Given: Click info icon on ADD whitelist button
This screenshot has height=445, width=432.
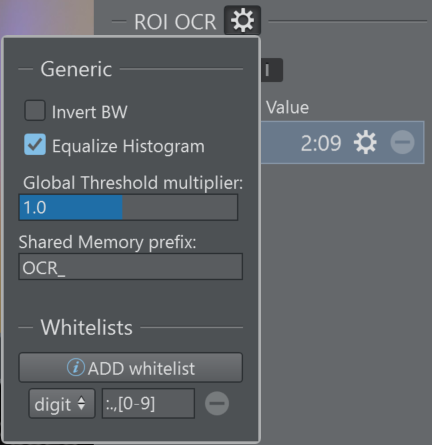Looking at the screenshot, I should coord(76,368).
